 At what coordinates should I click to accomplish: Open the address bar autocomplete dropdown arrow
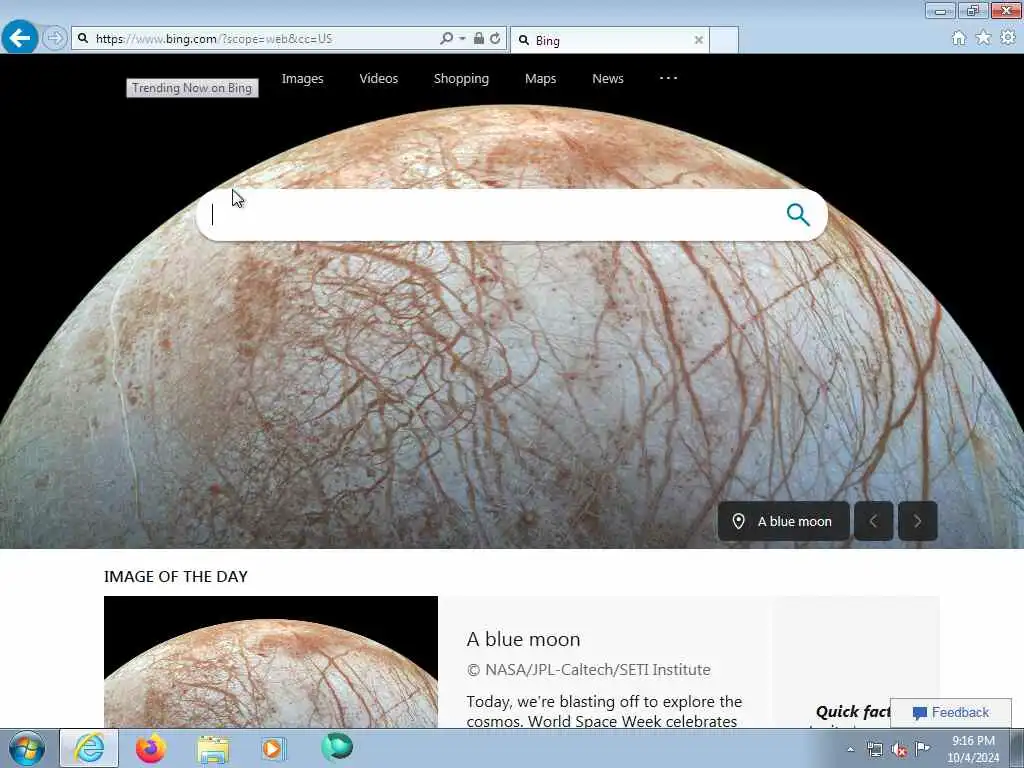[x=462, y=39]
